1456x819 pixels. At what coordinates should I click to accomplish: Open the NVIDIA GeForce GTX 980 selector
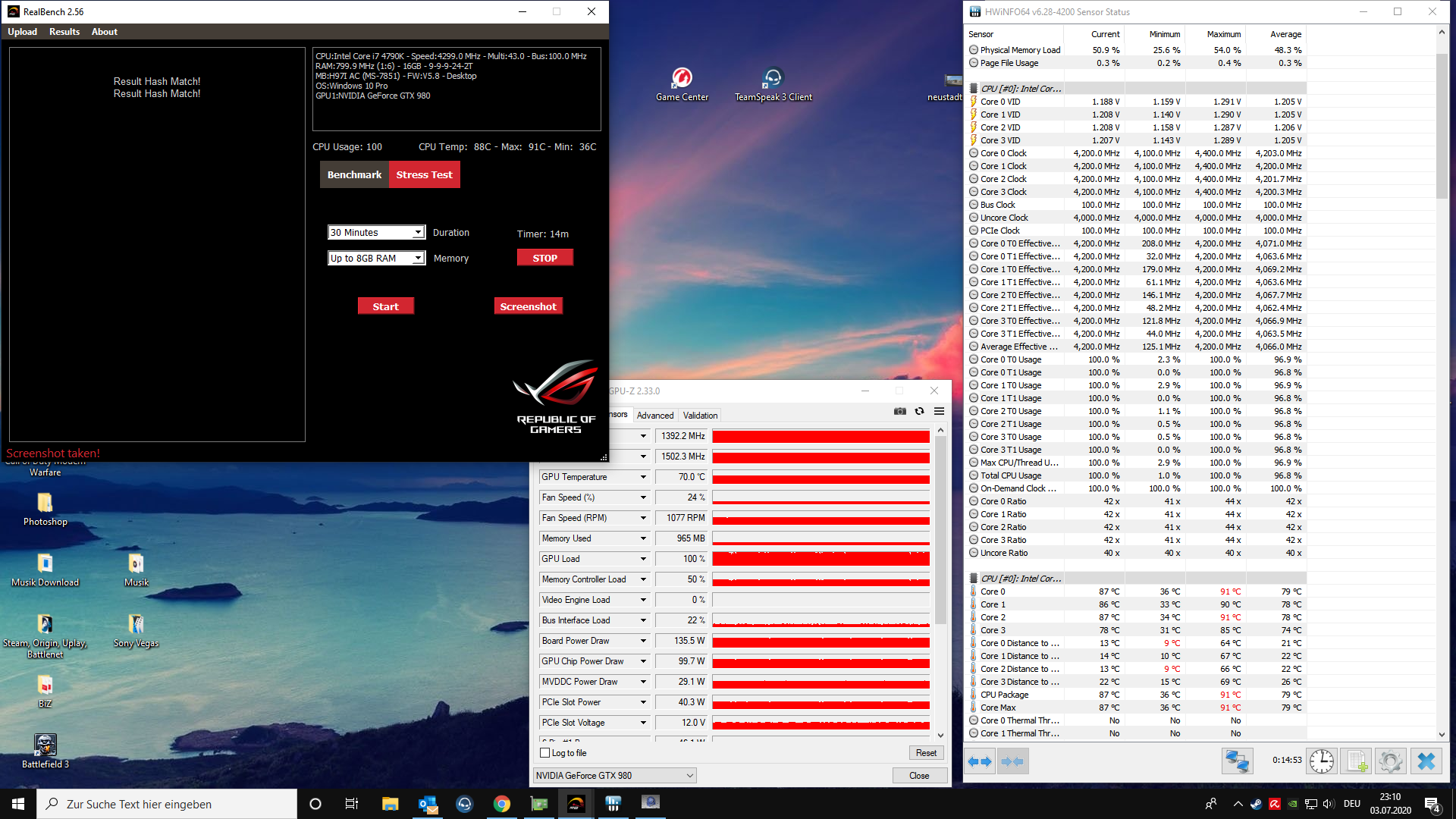[x=614, y=775]
